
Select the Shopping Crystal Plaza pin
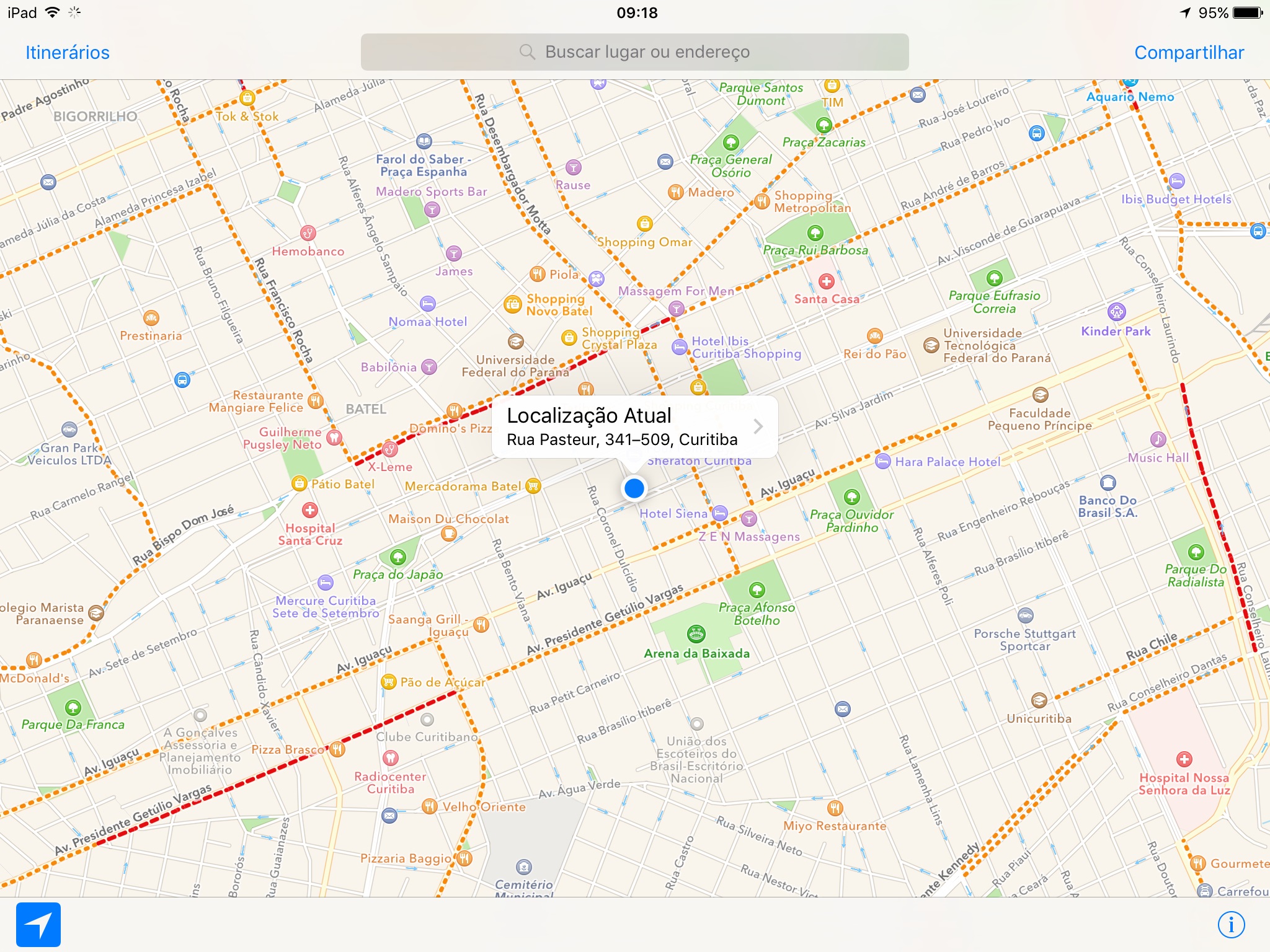(x=569, y=338)
